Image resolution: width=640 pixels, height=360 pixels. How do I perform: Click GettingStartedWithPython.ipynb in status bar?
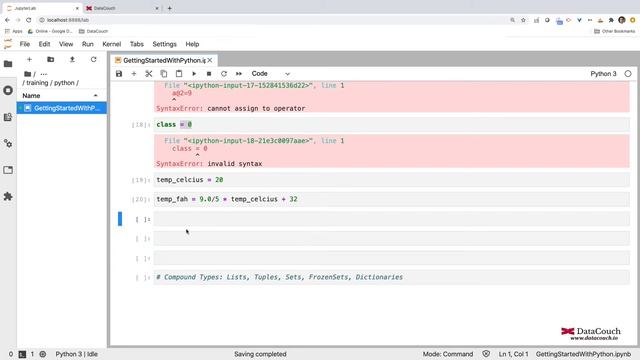[x=583, y=354]
